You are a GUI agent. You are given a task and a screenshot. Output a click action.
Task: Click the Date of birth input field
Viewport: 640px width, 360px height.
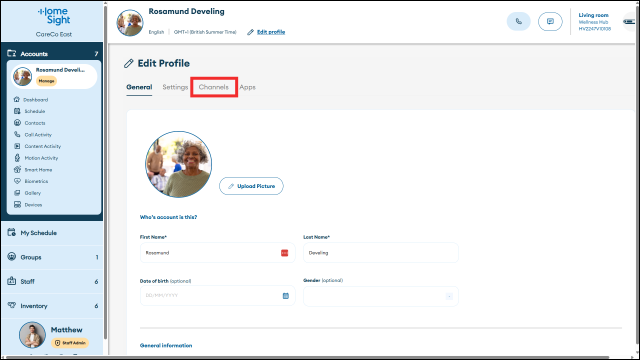(x=218, y=296)
